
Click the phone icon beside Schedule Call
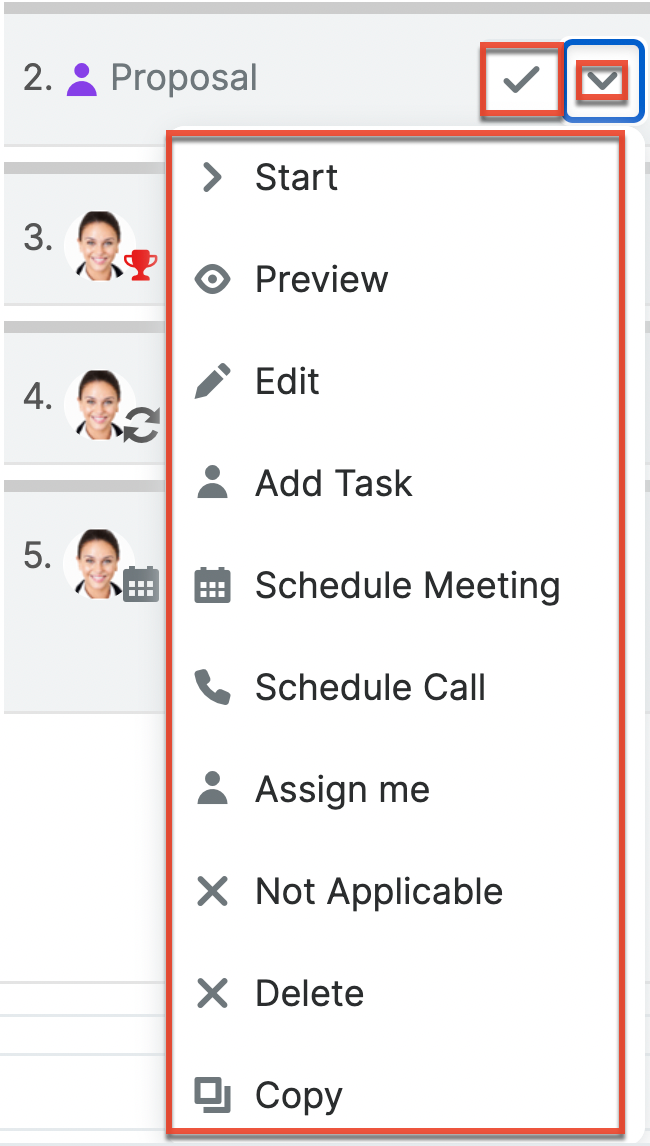click(212, 688)
